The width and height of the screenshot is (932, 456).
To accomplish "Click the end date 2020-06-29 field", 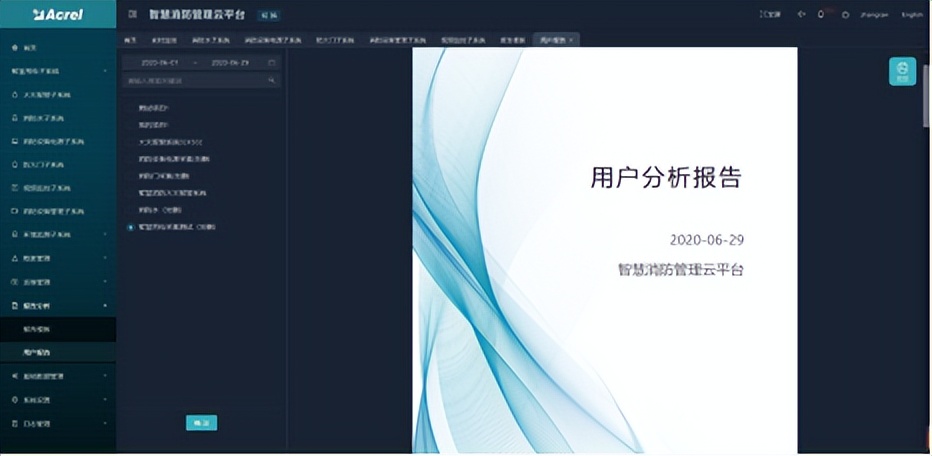I will coord(229,62).
